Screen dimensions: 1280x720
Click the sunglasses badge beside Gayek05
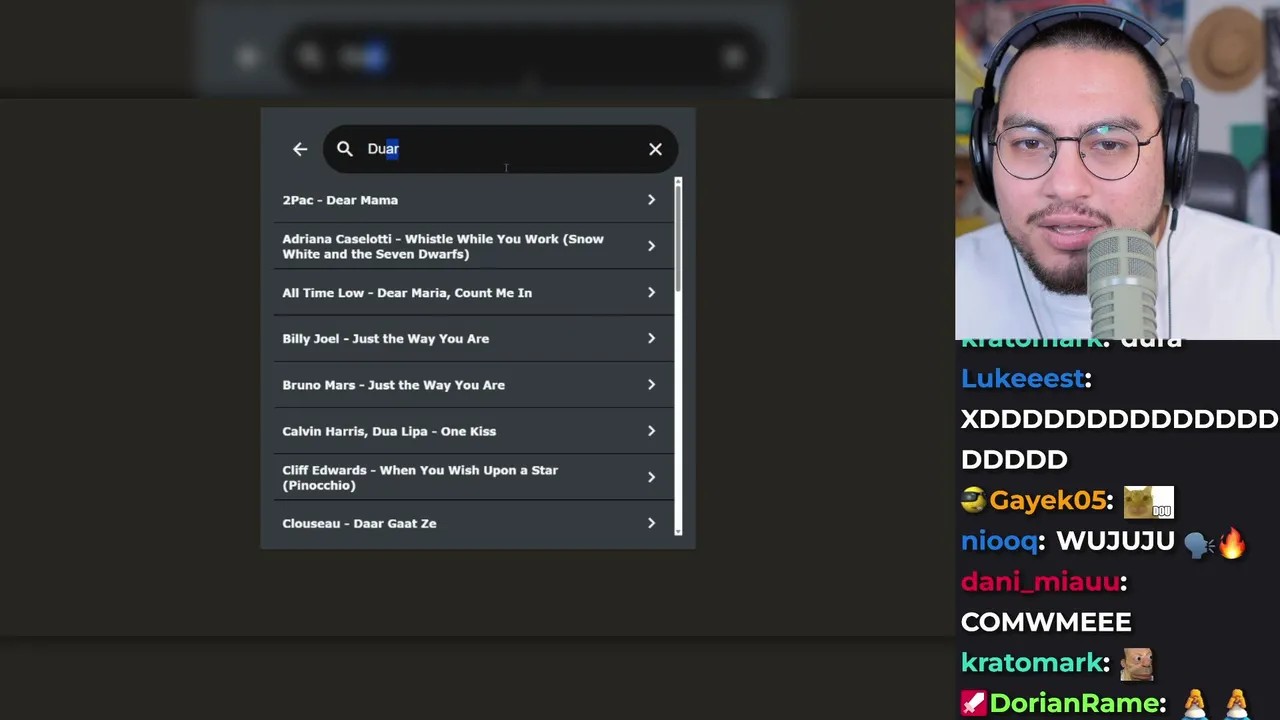click(973, 501)
